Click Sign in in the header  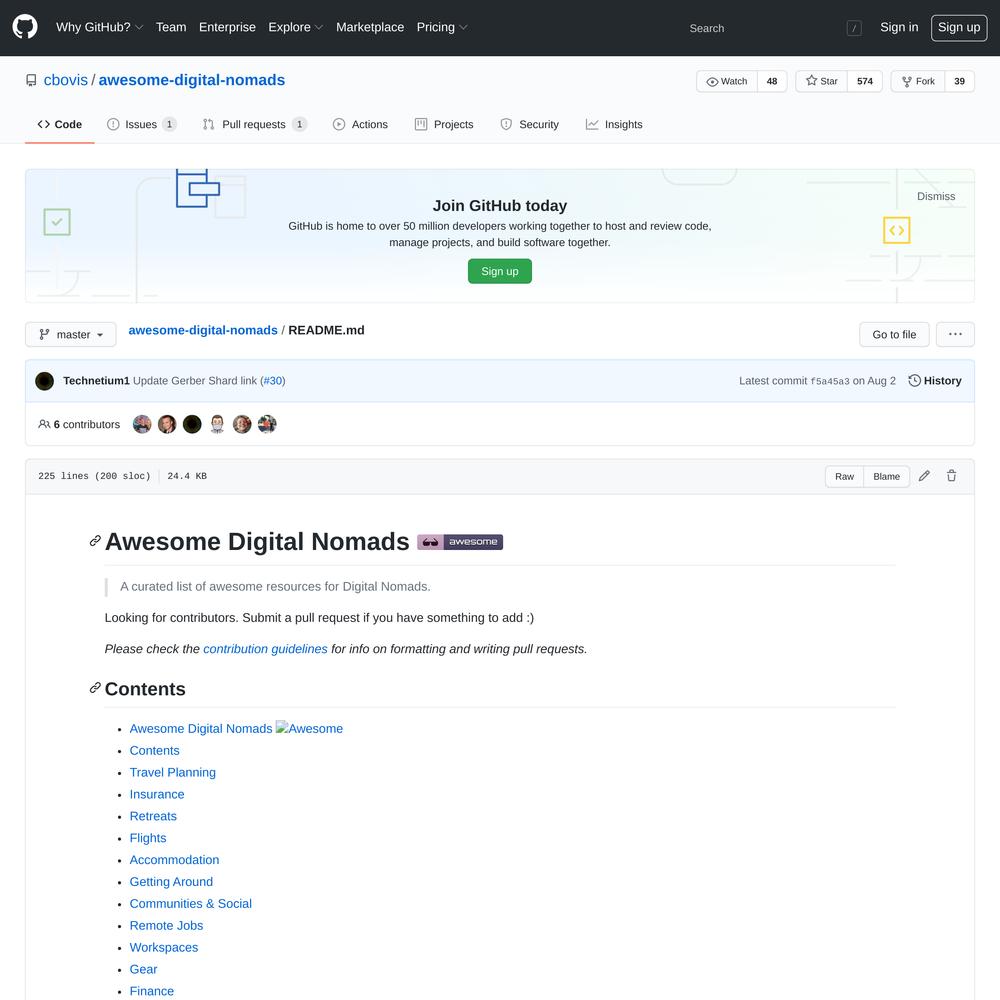tap(899, 27)
